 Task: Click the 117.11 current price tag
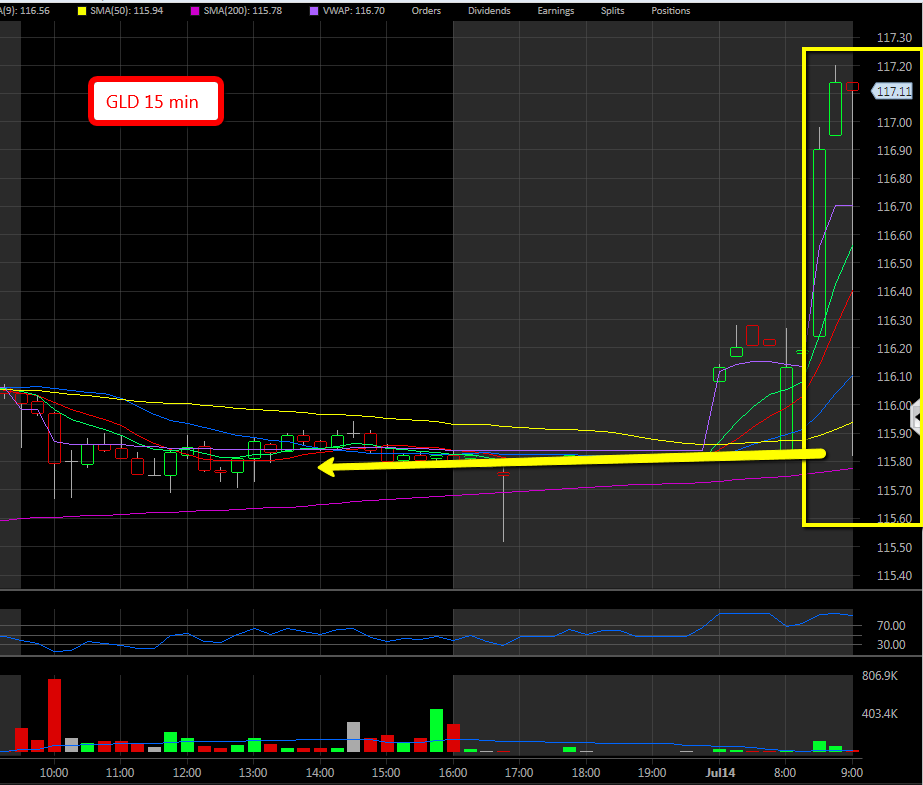[x=892, y=91]
